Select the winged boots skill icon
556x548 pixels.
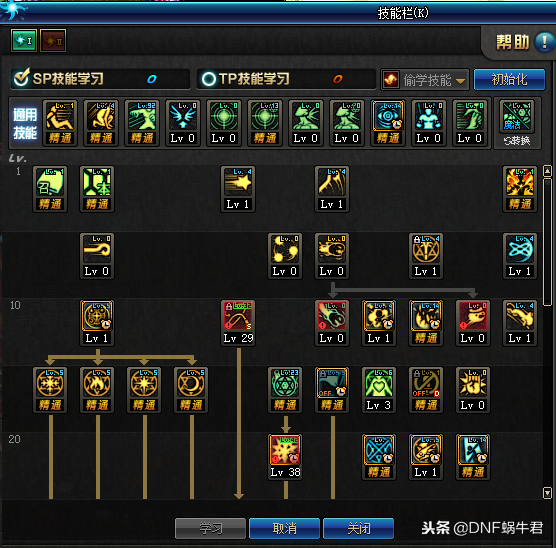click(183, 122)
